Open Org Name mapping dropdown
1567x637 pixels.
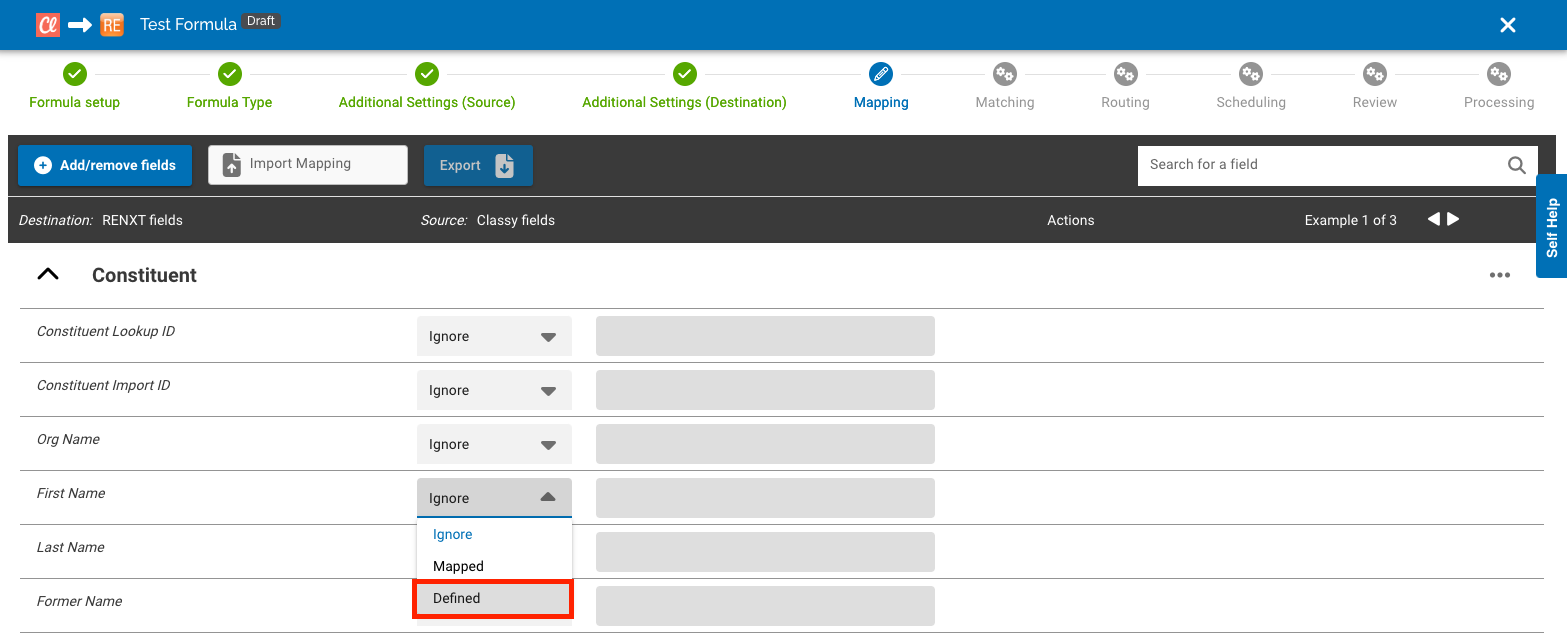[x=494, y=445]
